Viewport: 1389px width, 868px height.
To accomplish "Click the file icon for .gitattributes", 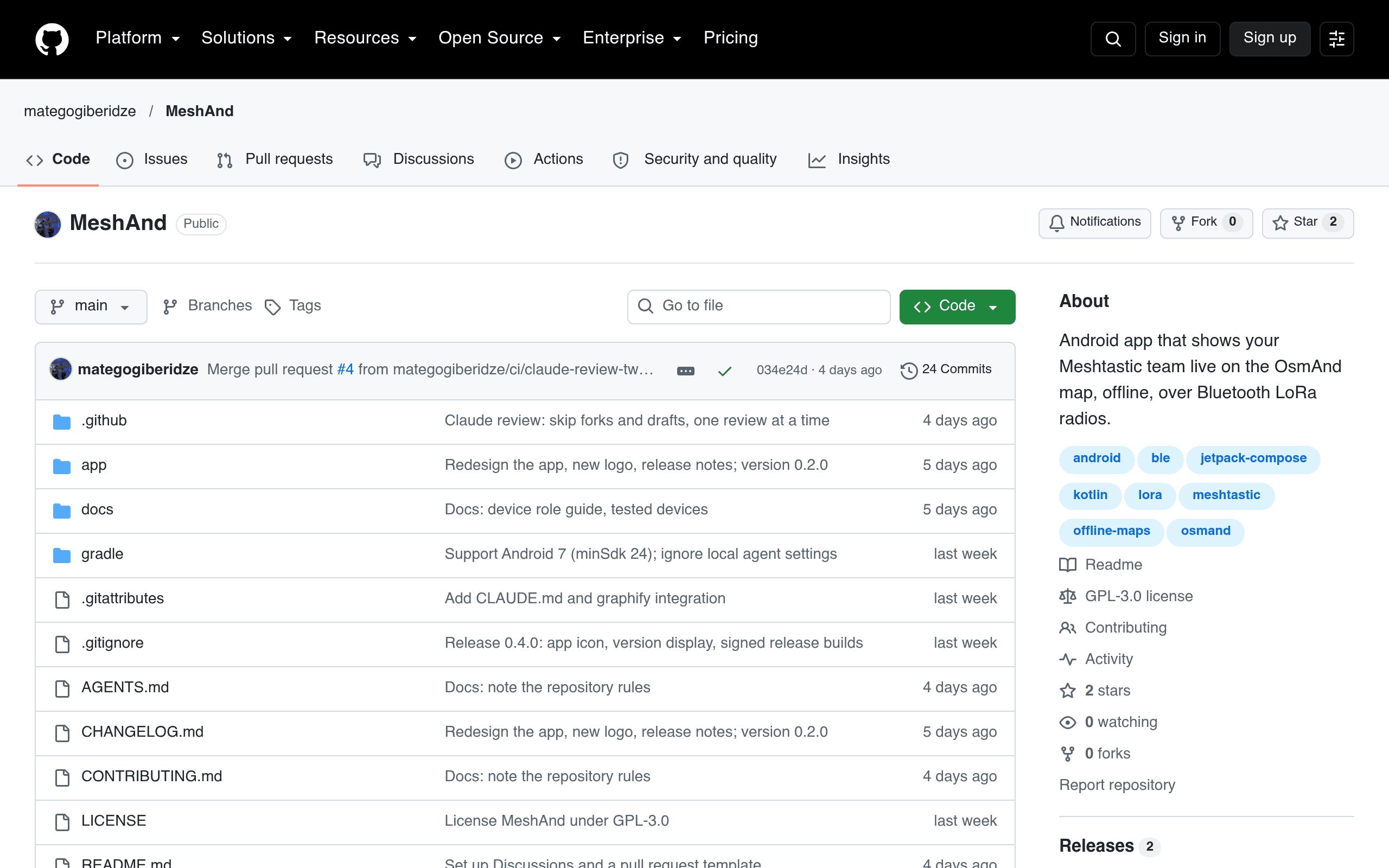I will pyautogui.click(x=62, y=599).
